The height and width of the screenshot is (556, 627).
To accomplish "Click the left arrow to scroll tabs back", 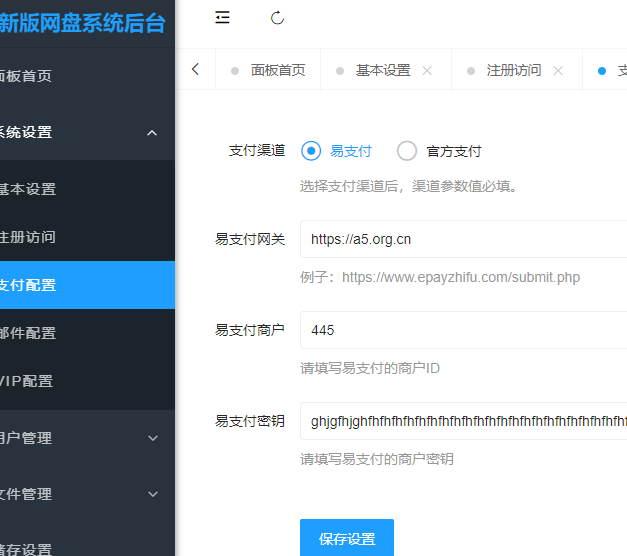I will (195, 70).
